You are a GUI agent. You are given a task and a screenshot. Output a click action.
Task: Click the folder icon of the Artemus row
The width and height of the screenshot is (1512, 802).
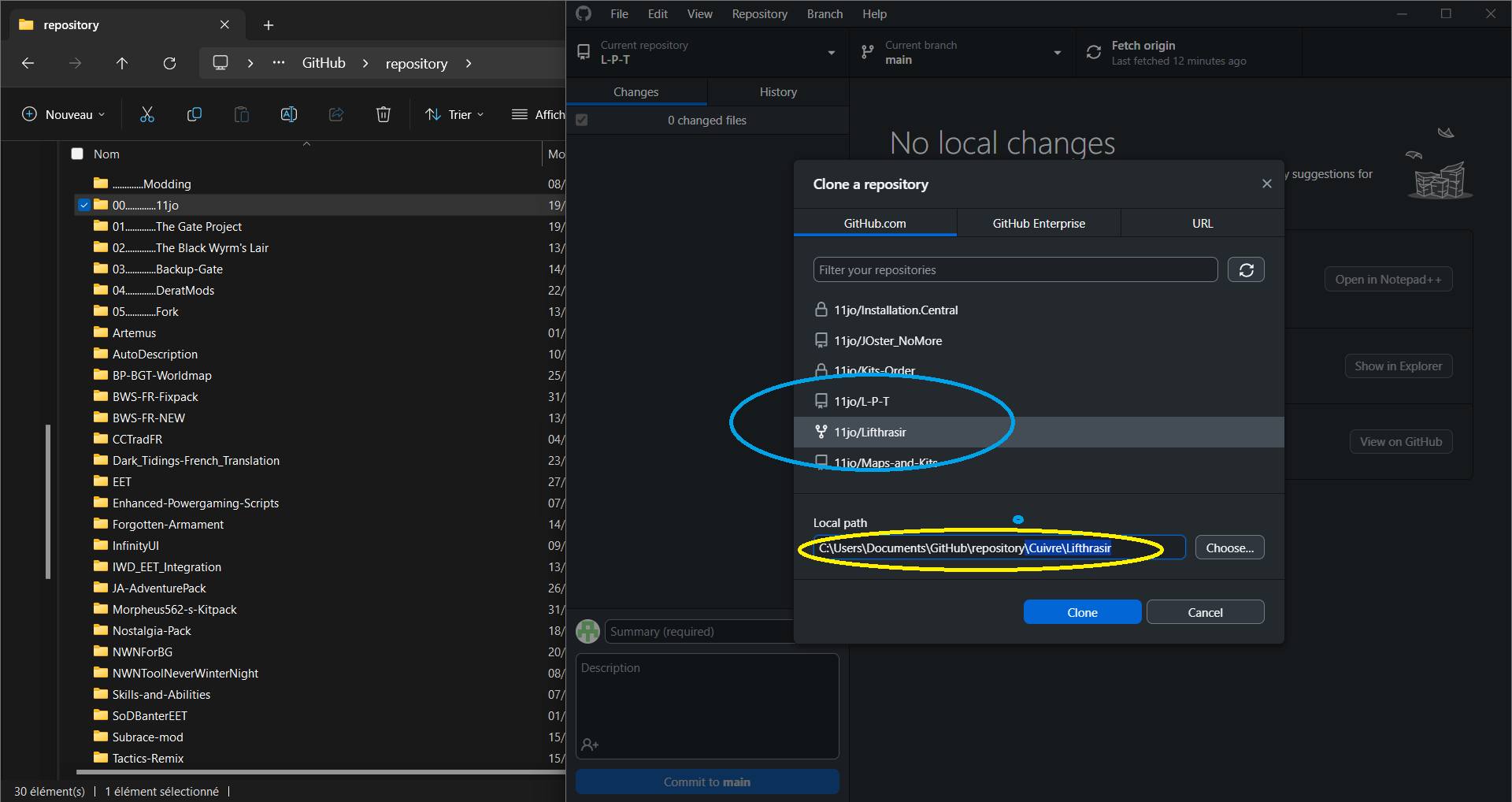pos(101,332)
